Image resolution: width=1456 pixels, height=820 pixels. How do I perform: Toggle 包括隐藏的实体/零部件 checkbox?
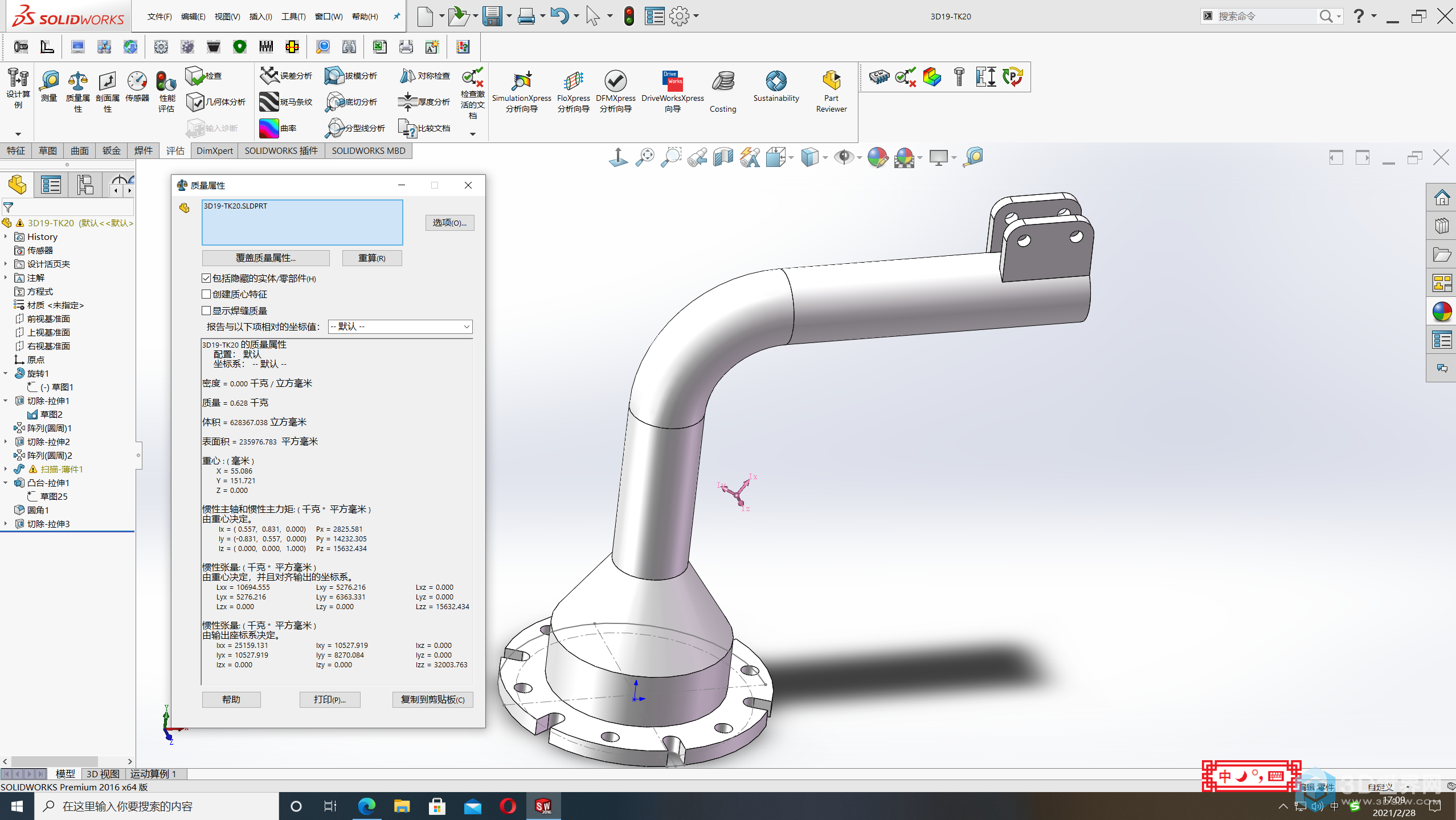click(x=206, y=278)
